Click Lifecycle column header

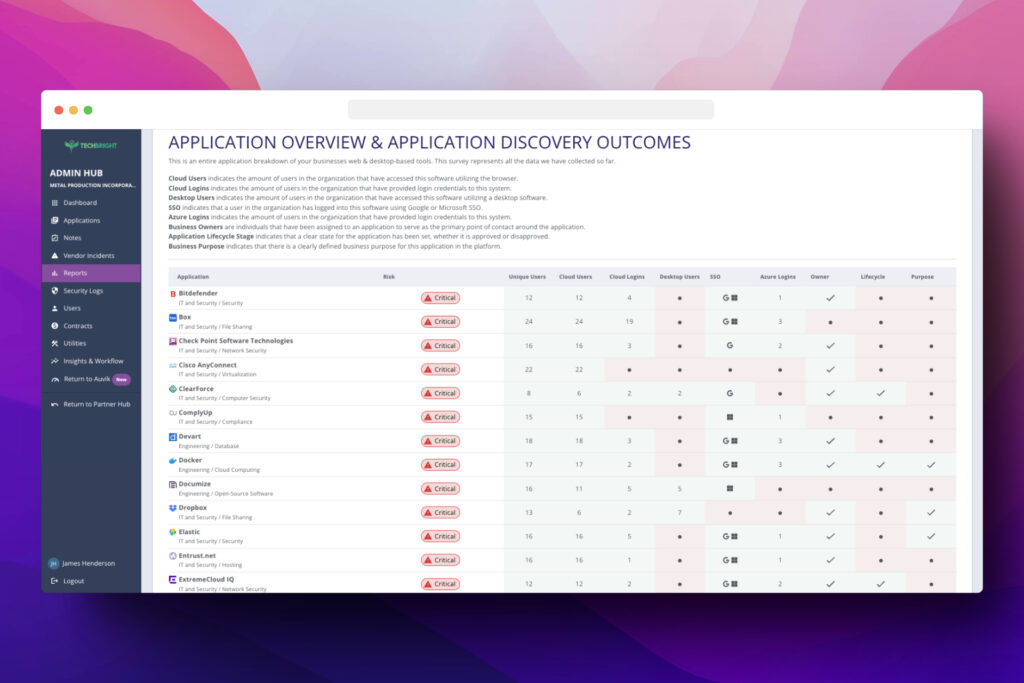pyautogui.click(x=872, y=277)
